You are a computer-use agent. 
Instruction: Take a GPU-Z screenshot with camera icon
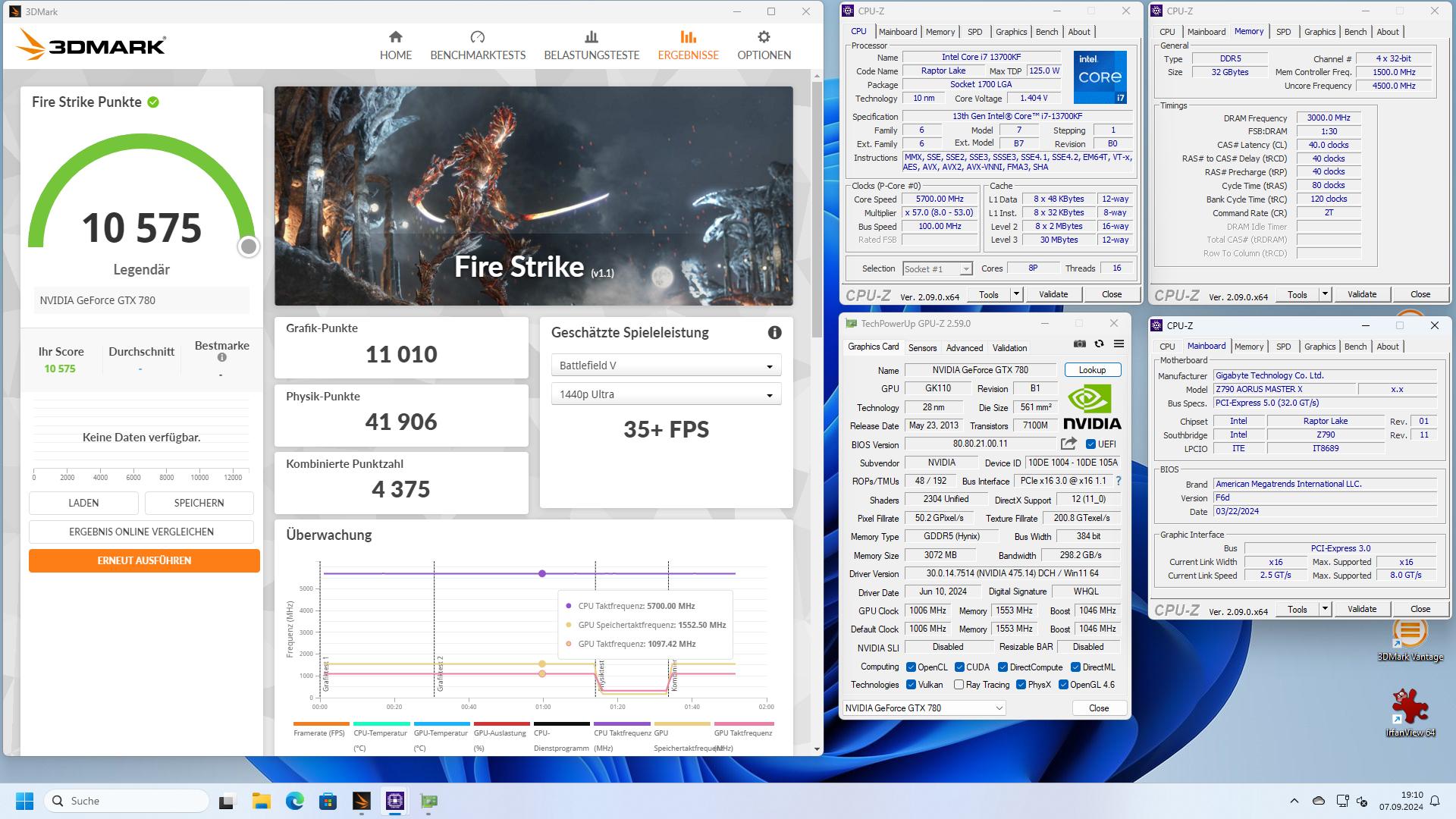pos(1079,344)
